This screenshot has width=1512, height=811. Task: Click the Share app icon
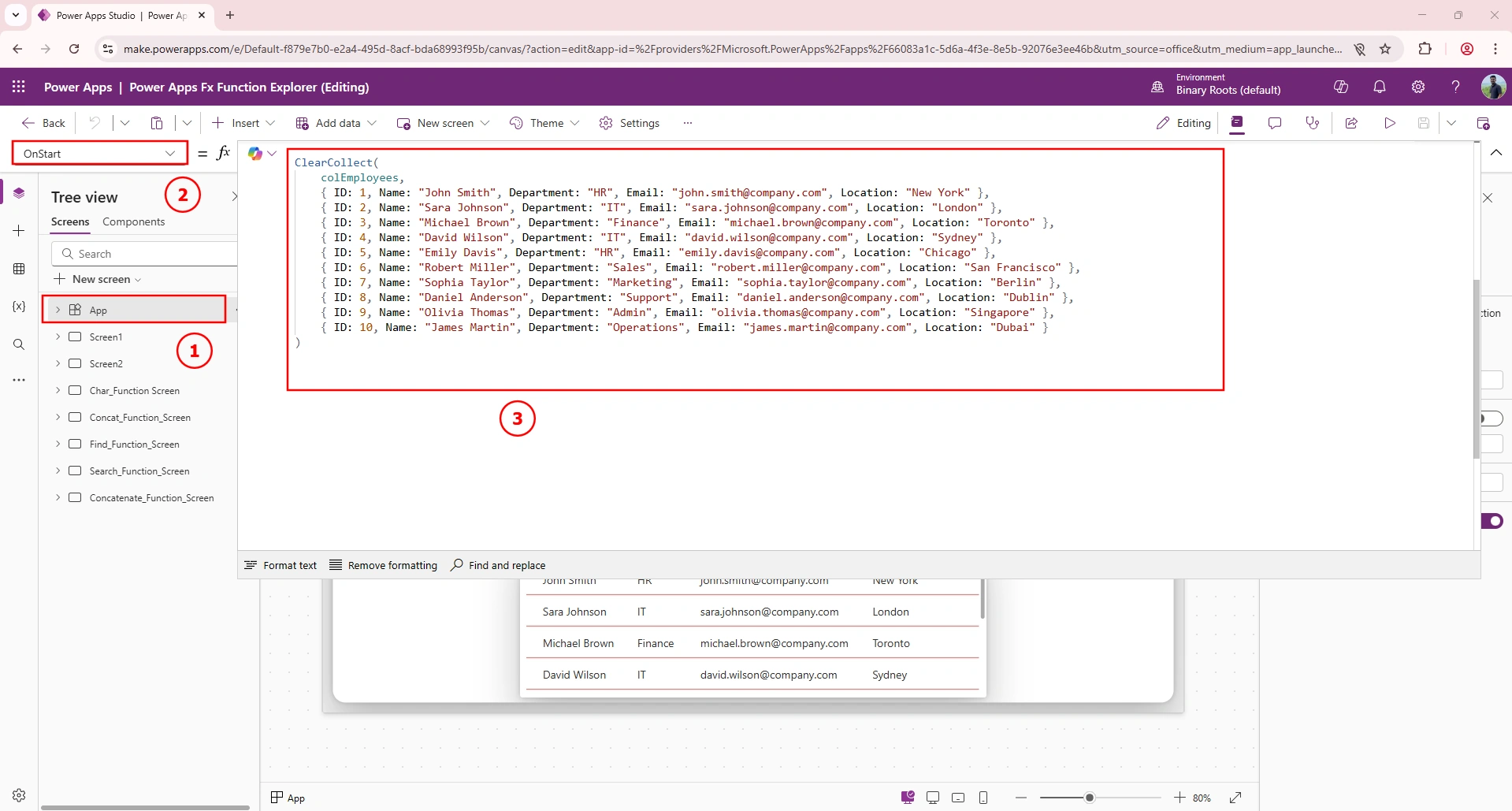pos(1351,123)
